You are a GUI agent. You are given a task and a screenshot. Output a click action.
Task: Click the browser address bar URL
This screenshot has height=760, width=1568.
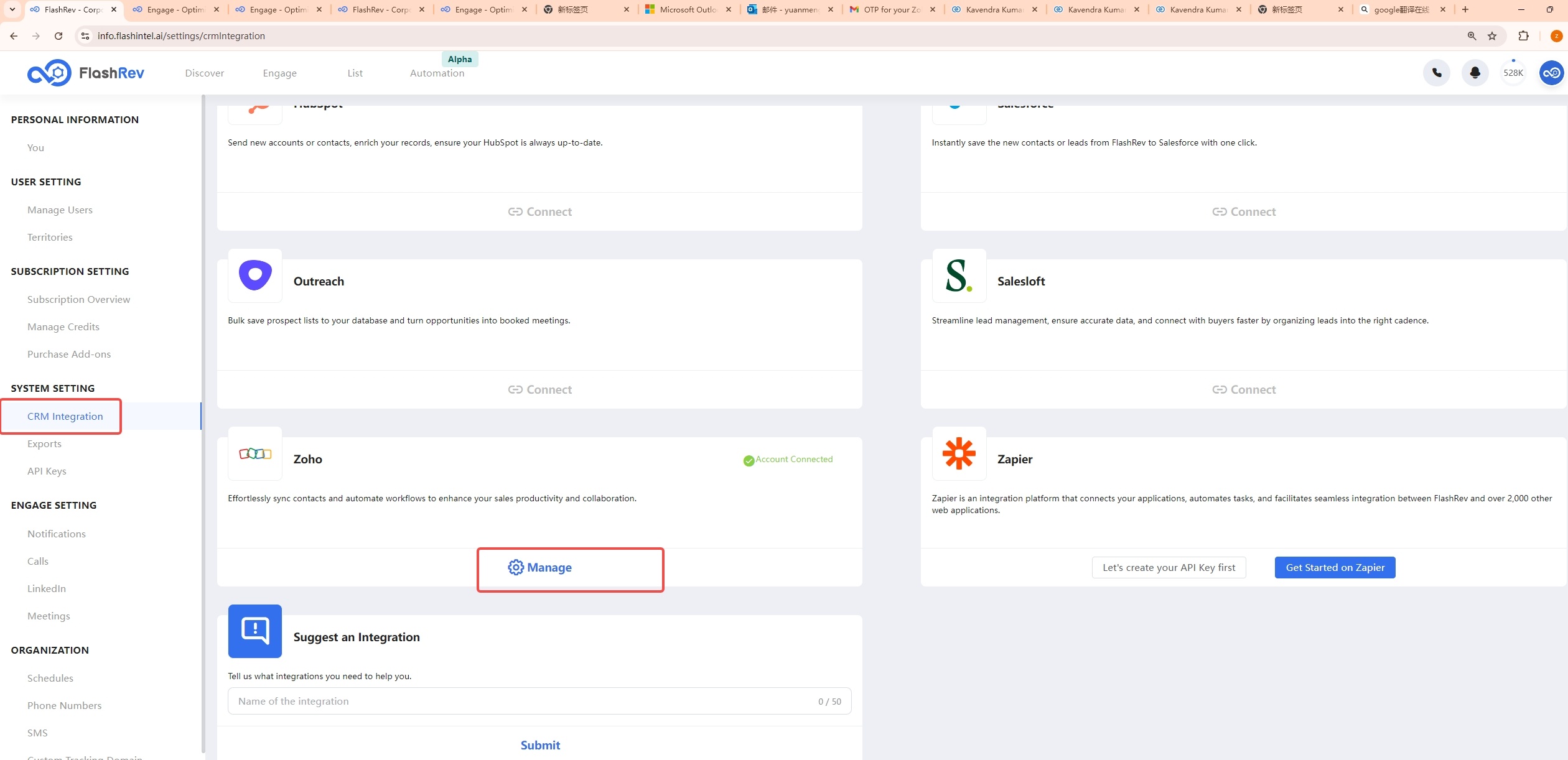181,36
